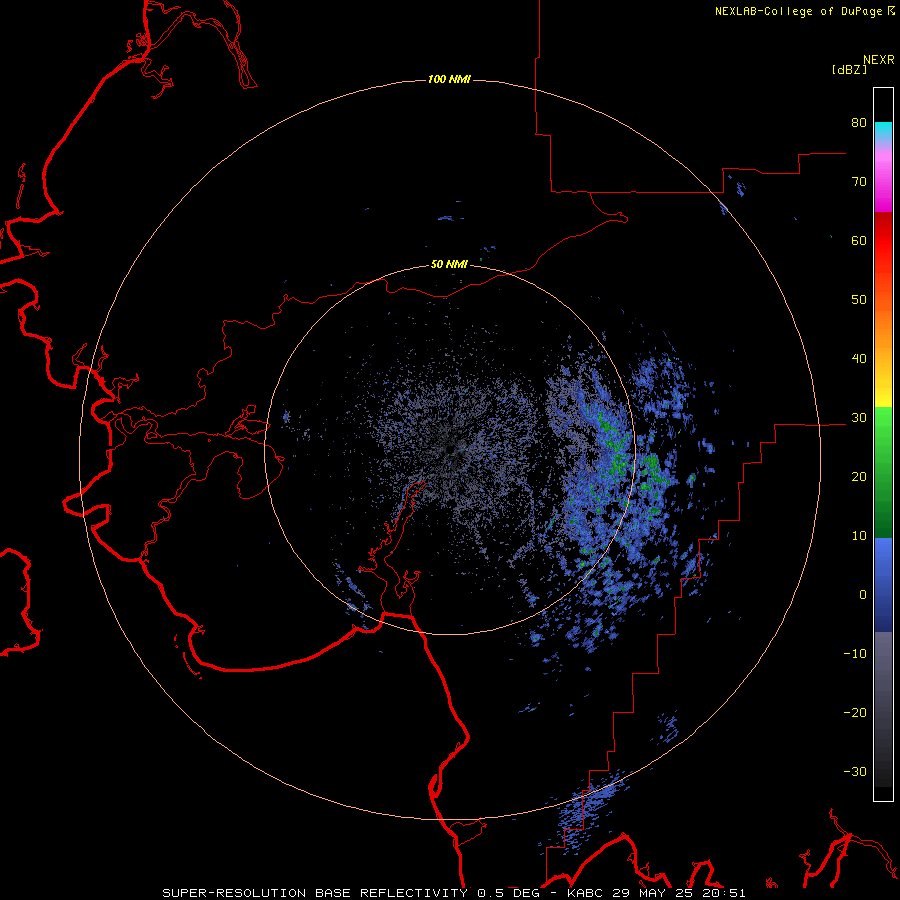Click the -30 dBZ scale label
Screen dimensions: 900x900
[855, 771]
